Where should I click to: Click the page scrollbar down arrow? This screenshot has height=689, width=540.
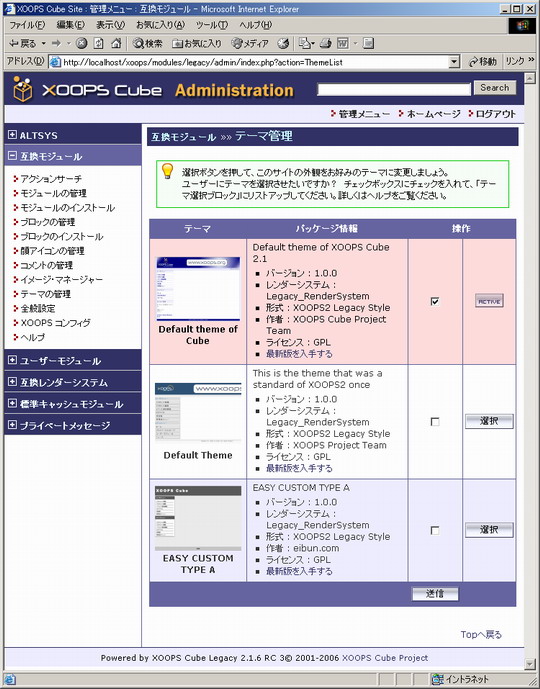530,664
